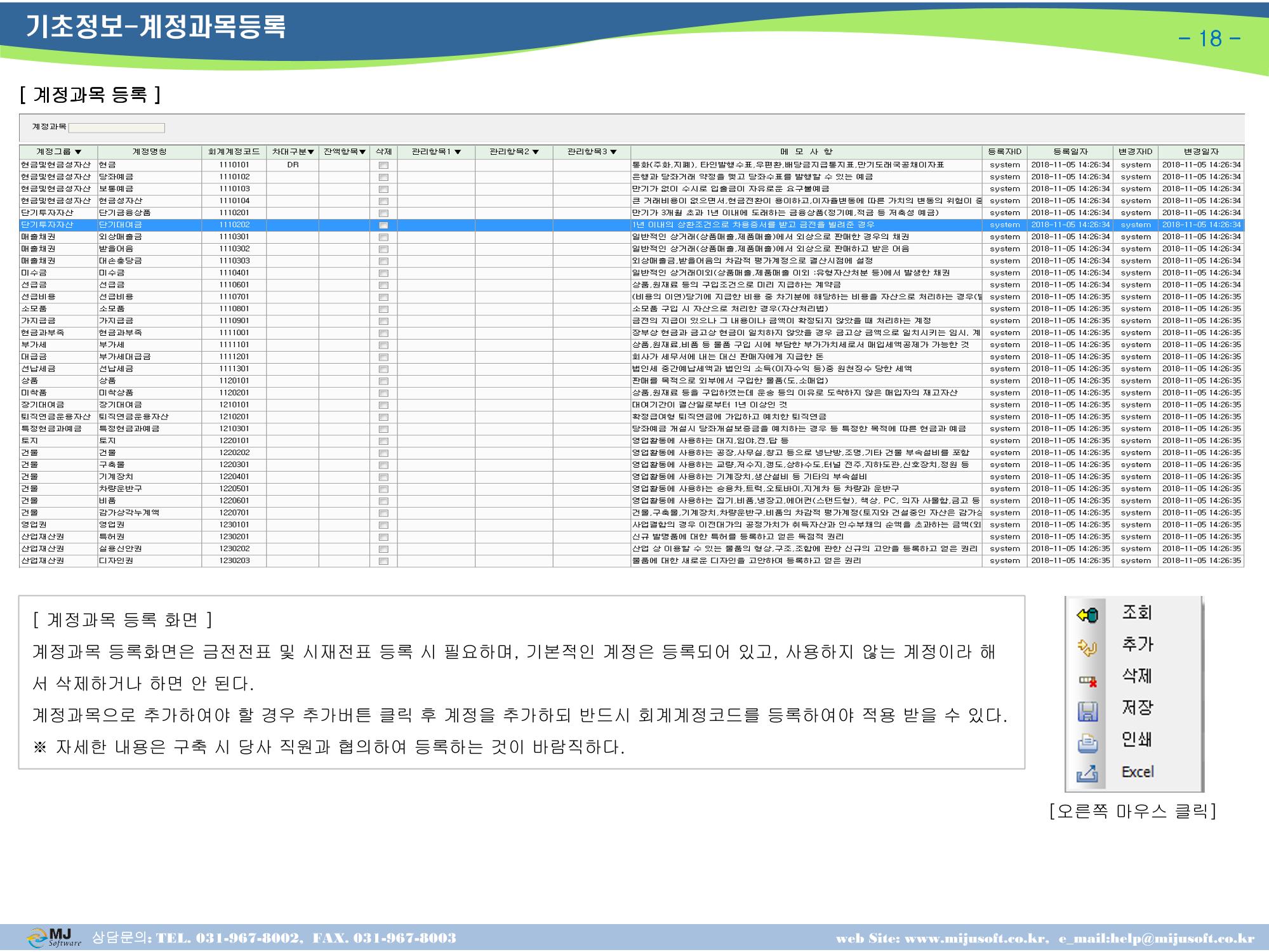Click the 저장 floppy disk icon
1269x952 pixels.
[1087, 711]
